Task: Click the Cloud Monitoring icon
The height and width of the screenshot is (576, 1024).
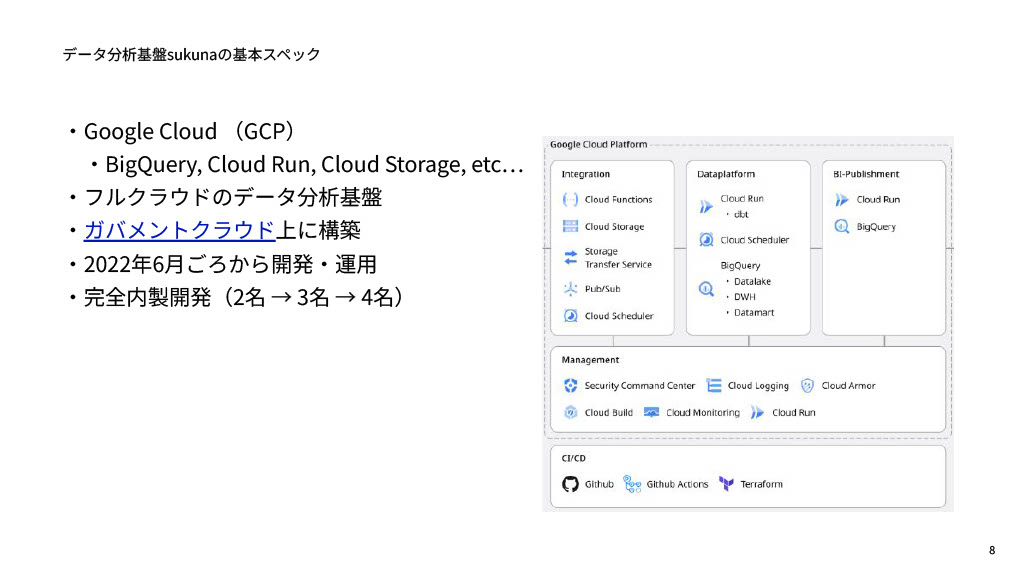Action: point(652,412)
